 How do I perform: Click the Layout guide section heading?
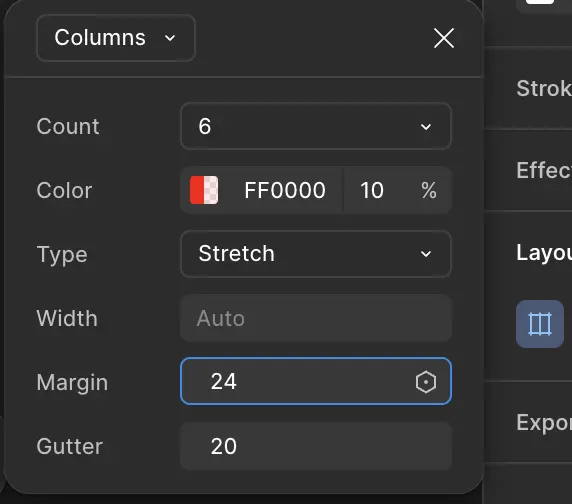(x=544, y=253)
